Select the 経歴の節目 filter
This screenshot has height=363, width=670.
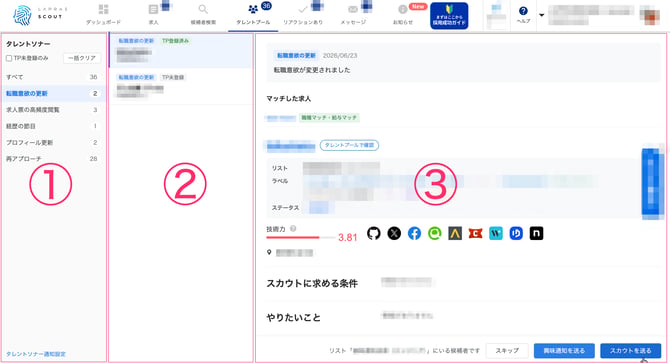point(53,126)
